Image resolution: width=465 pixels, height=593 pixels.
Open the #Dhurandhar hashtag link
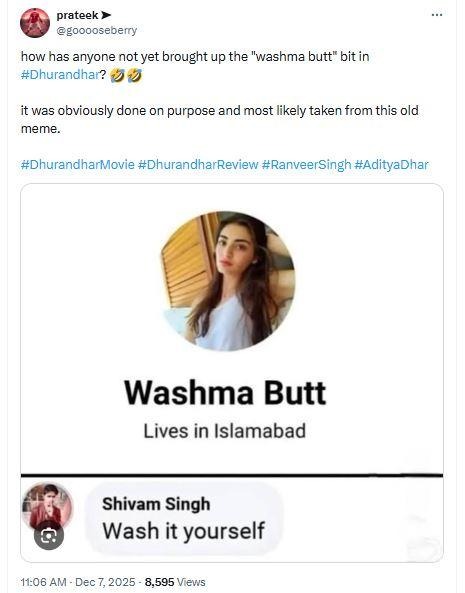coord(60,75)
